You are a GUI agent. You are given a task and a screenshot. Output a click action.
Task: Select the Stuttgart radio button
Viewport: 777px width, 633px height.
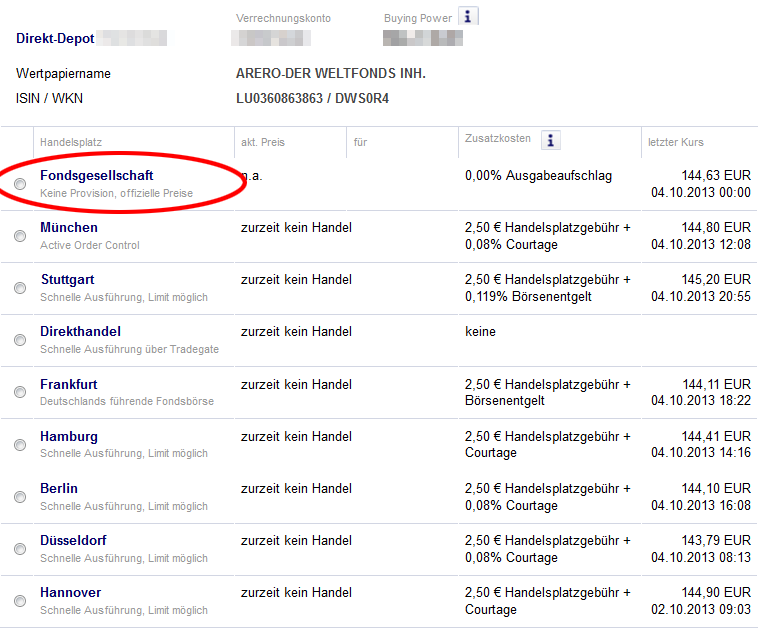click(x=20, y=288)
